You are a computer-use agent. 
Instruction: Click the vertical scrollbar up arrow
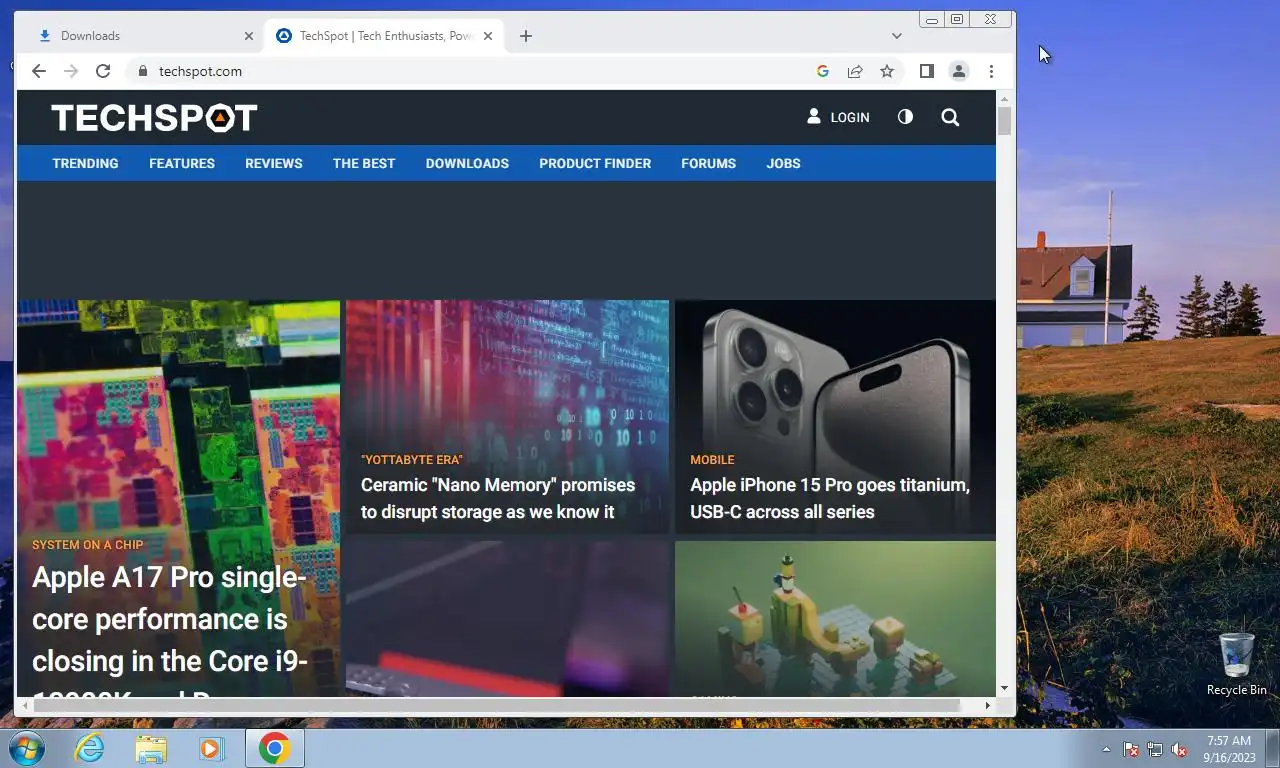click(x=1005, y=97)
